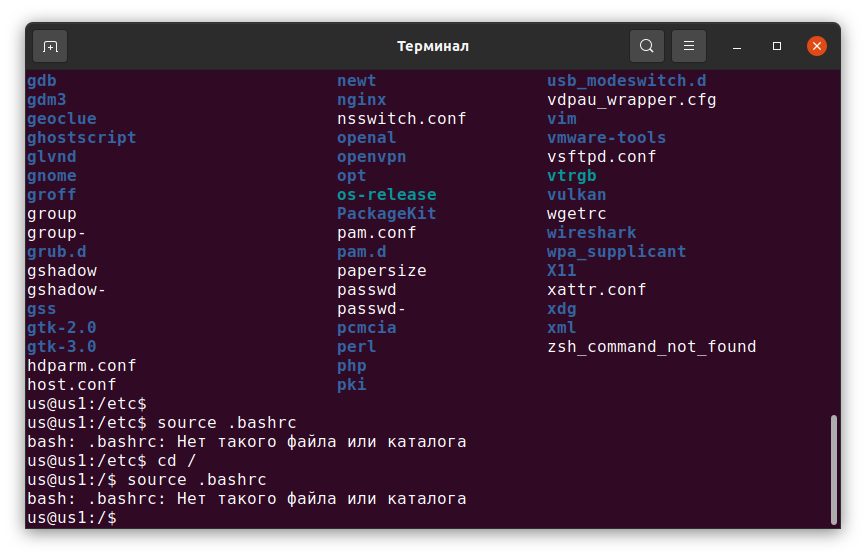Click the Терминал window title
Screen dimensions: 866x557
(433, 46)
